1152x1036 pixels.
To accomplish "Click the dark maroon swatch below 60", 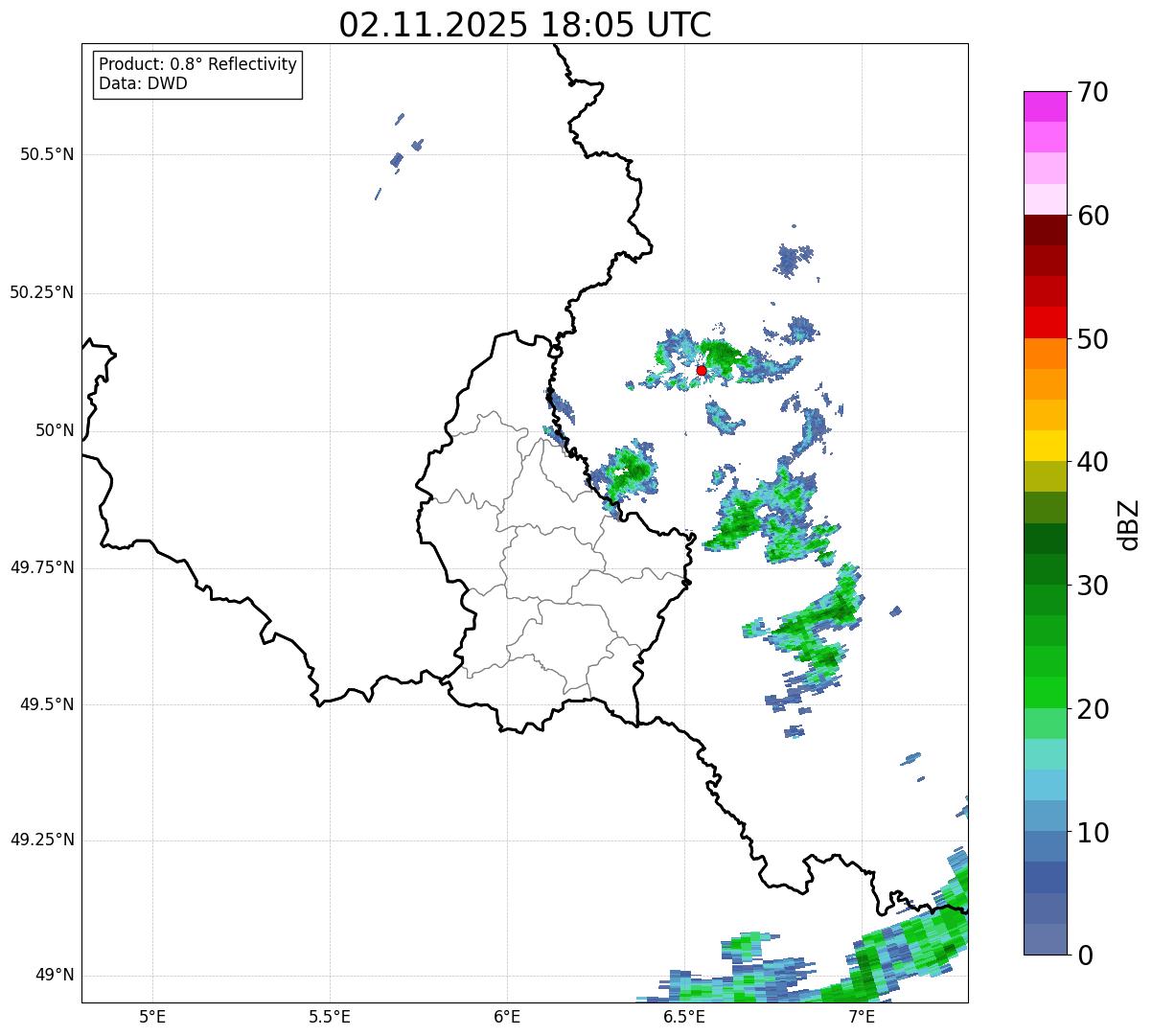I will tap(1045, 230).
